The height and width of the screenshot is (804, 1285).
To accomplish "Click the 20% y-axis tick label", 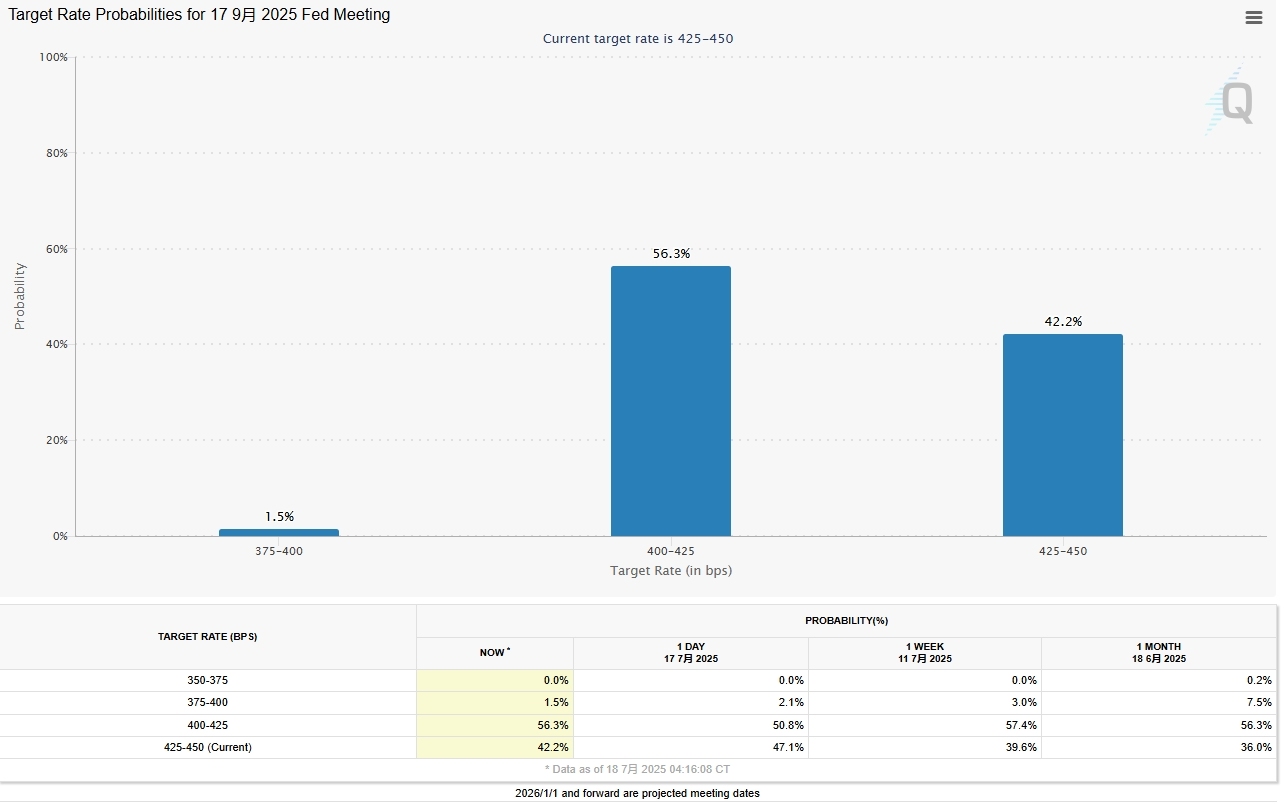I will (56, 440).
